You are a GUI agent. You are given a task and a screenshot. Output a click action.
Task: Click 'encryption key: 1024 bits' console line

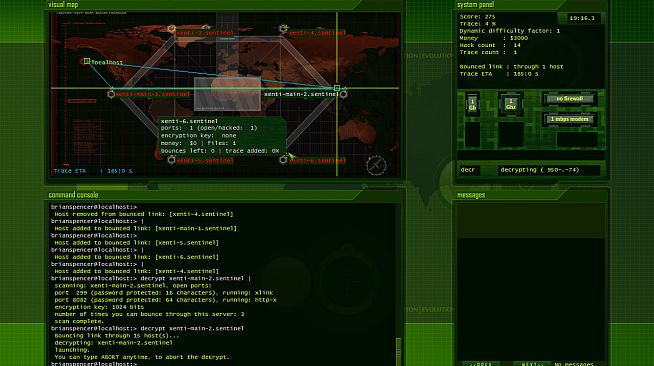99,307
